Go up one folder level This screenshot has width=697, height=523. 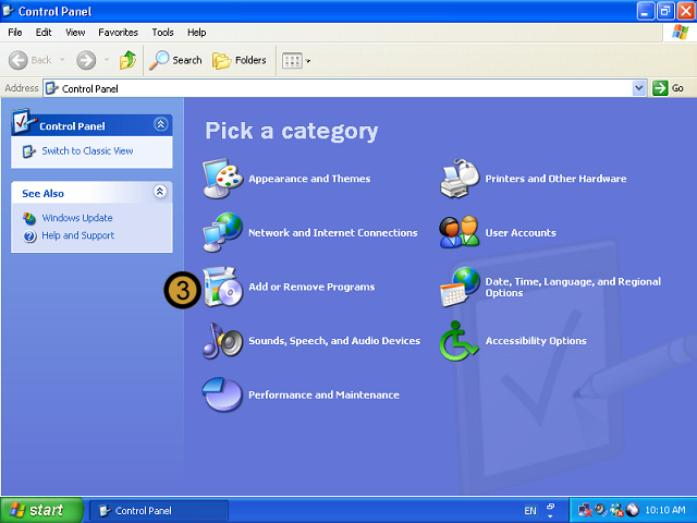[x=128, y=60]
